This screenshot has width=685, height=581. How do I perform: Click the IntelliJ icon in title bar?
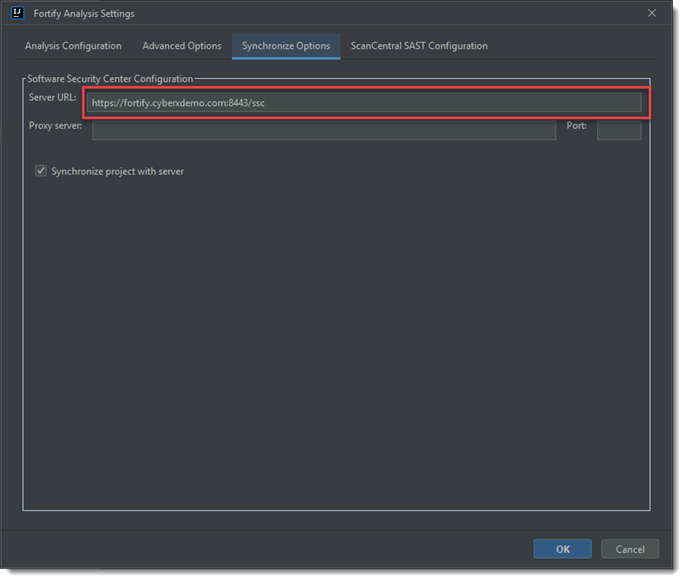point(18,13)
